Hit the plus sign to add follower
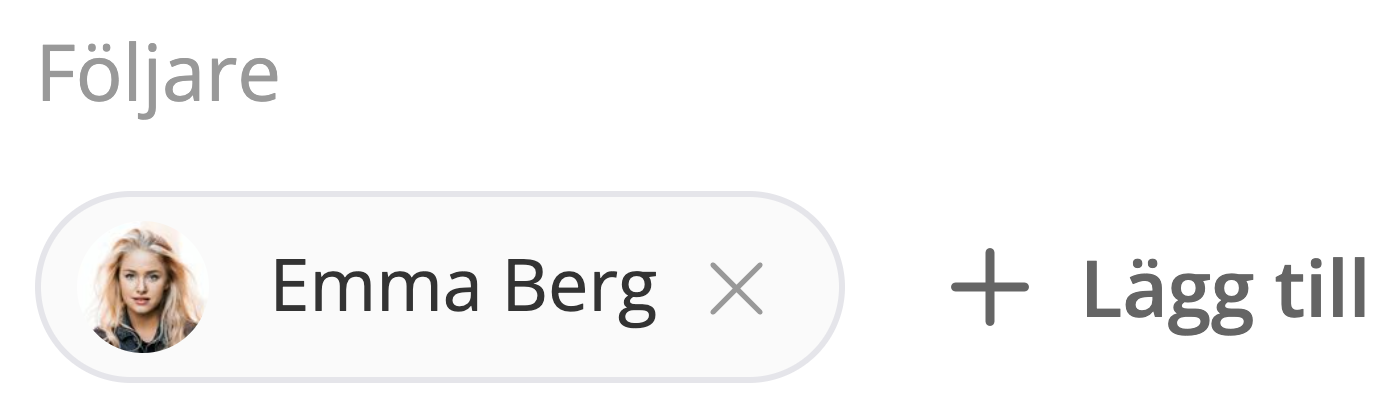This screenshot has height=416, width=1398. click(x=989, y=287)
